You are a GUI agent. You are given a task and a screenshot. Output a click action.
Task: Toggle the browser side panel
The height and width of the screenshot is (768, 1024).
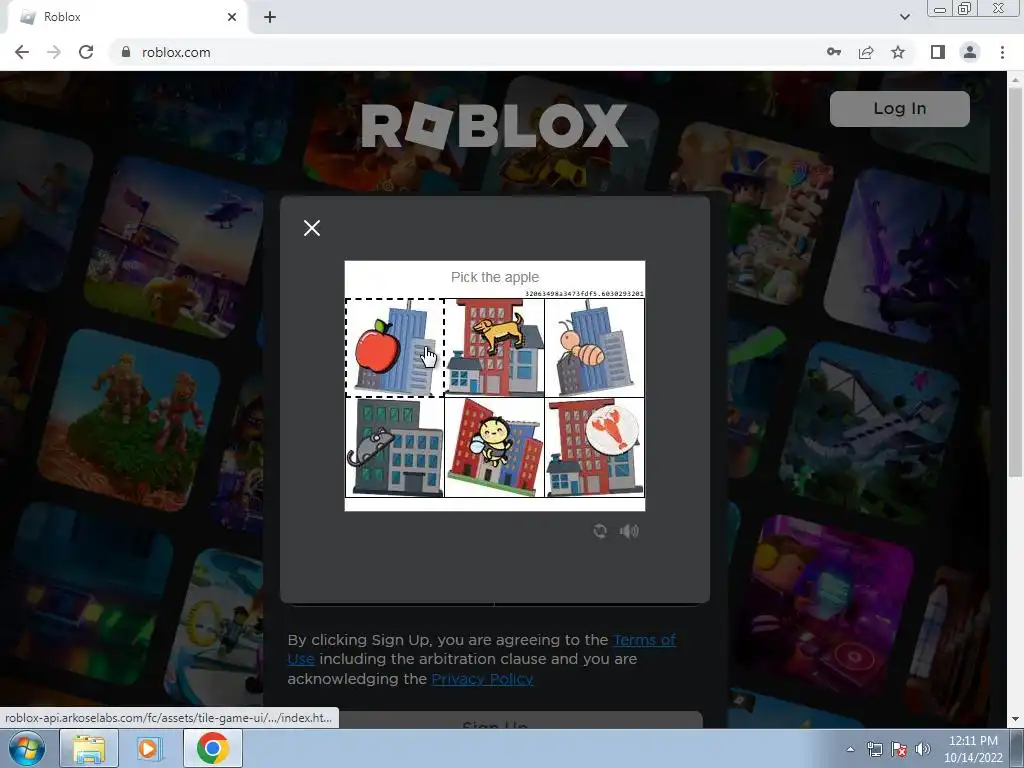pyautogui.click(x=938, y=52)
